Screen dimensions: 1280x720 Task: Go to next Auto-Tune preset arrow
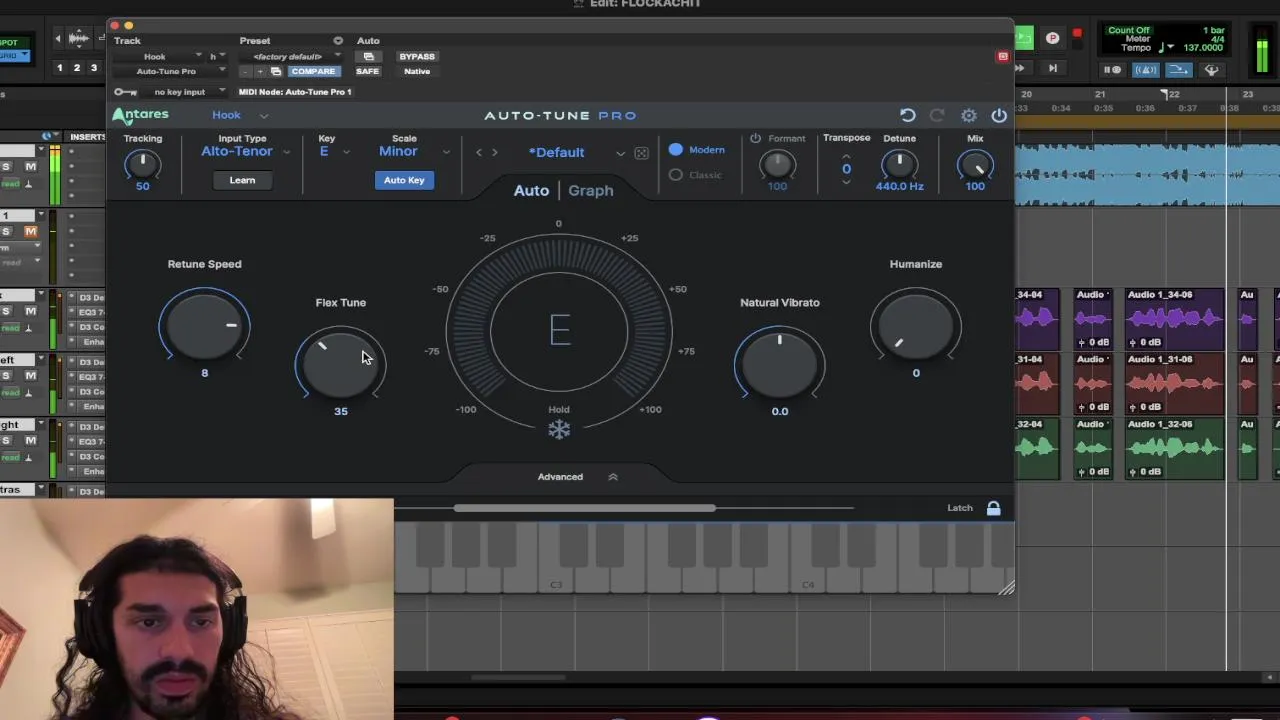[x=494, y=152]
